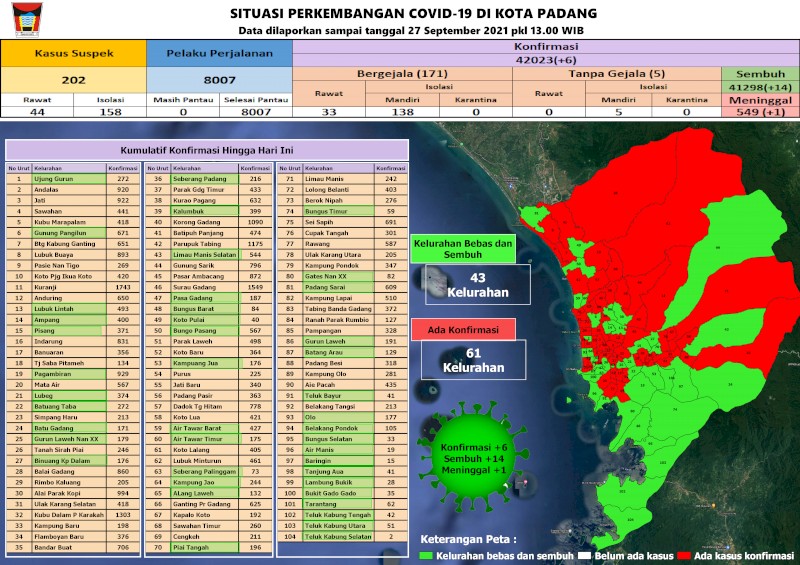Select red legend swatch Ada kasus konfirmasi
This screenshot has width=800, height=565.
(684, 556)
